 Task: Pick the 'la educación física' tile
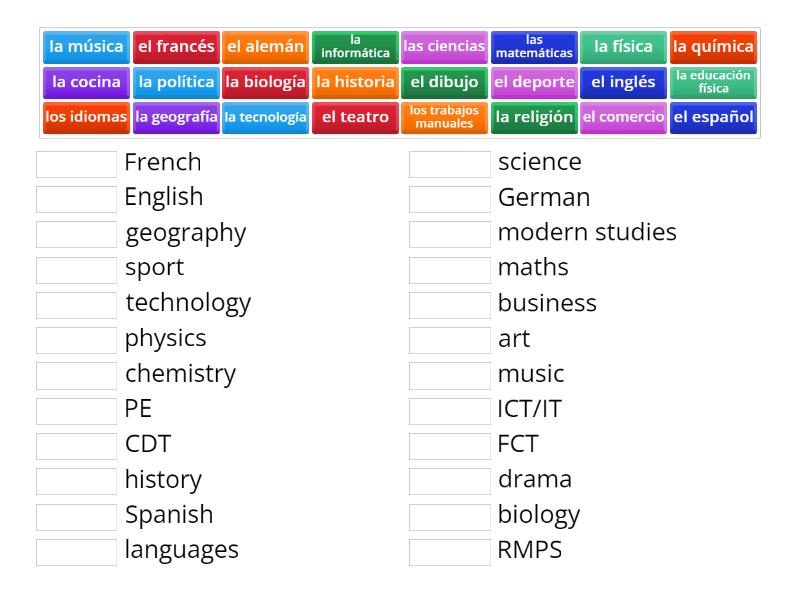click(x=714, y=82)
